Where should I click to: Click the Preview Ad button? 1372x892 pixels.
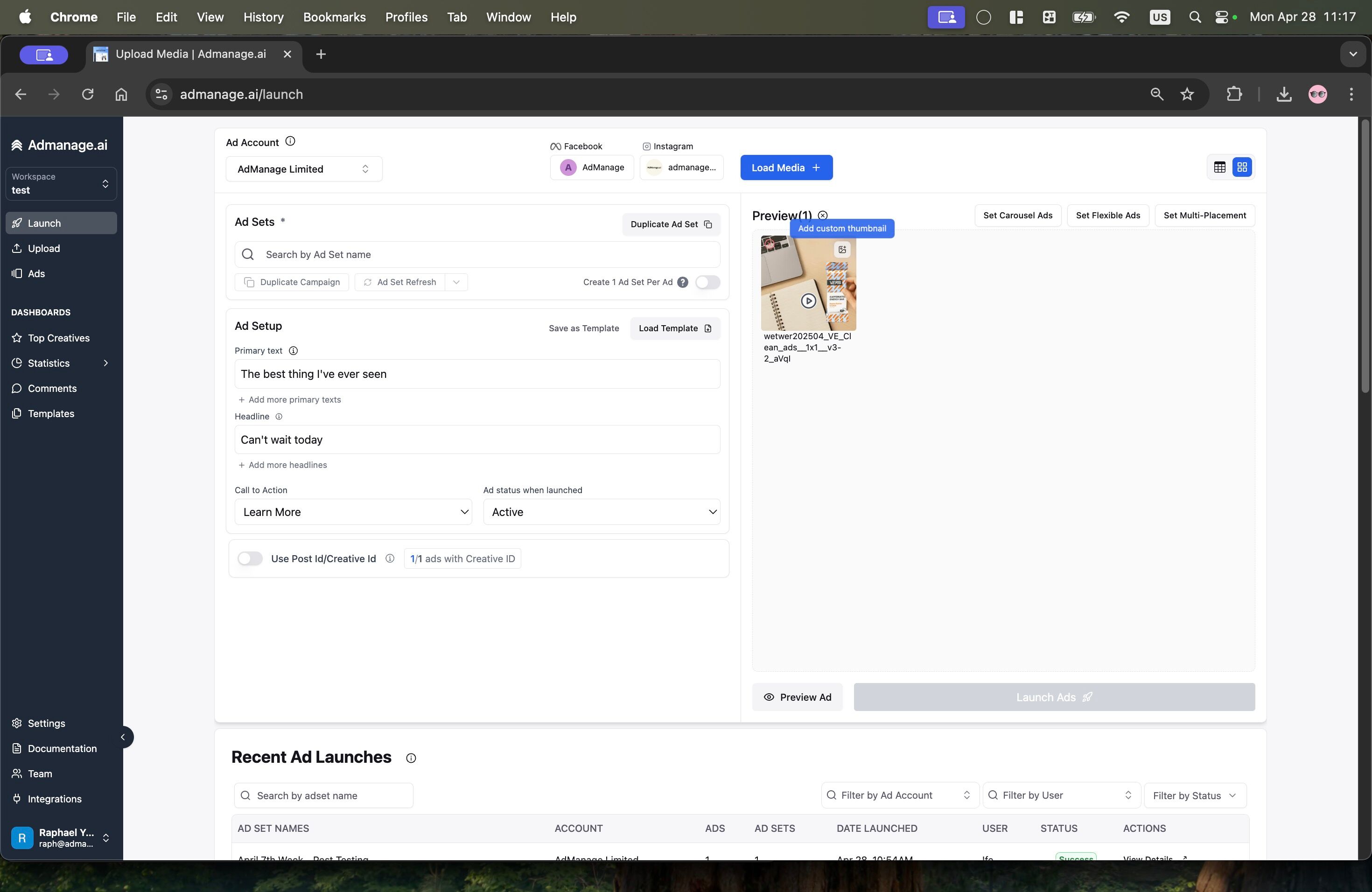pos(797,697)
